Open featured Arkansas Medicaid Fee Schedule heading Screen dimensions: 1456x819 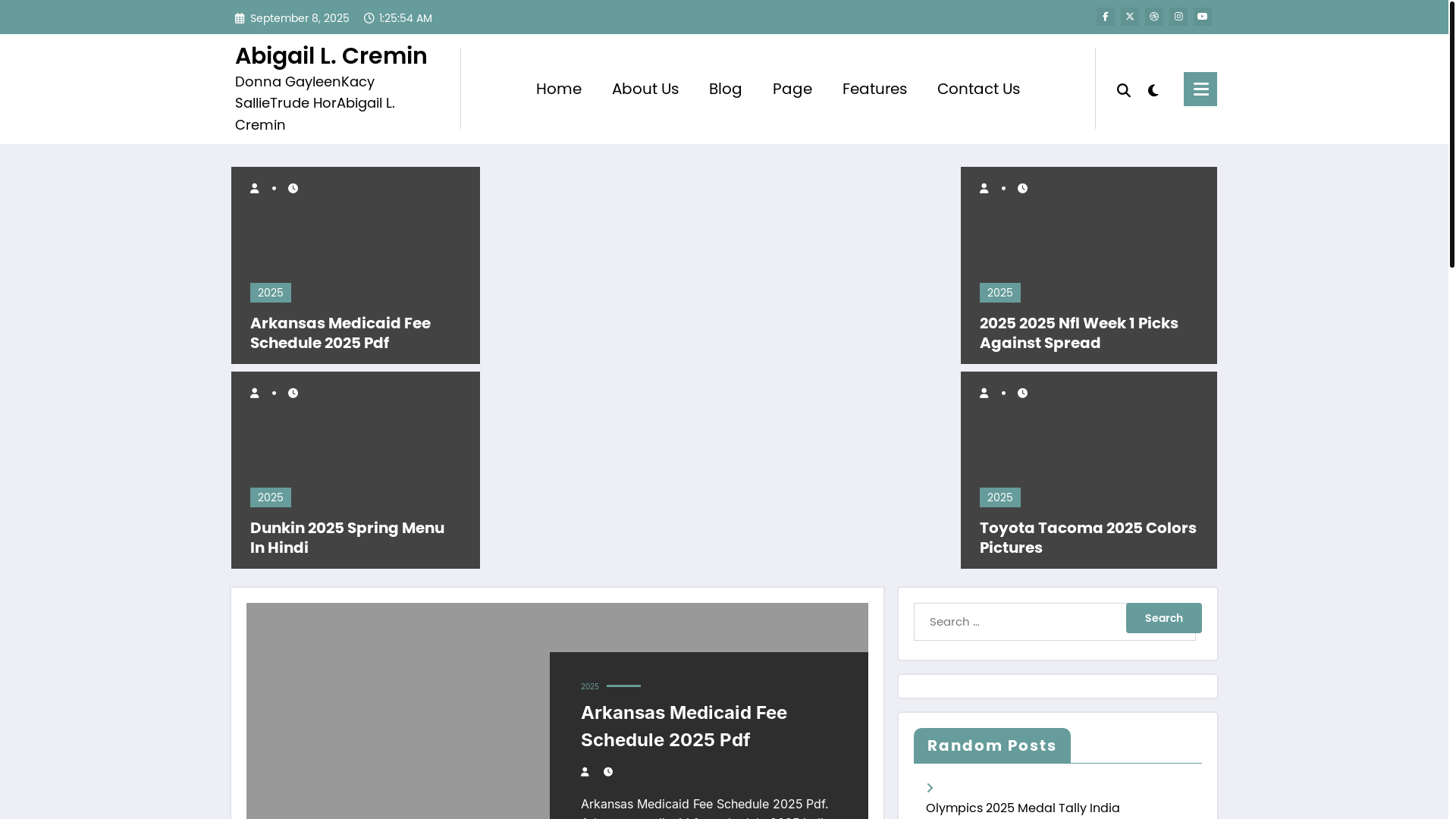[684, 726]
